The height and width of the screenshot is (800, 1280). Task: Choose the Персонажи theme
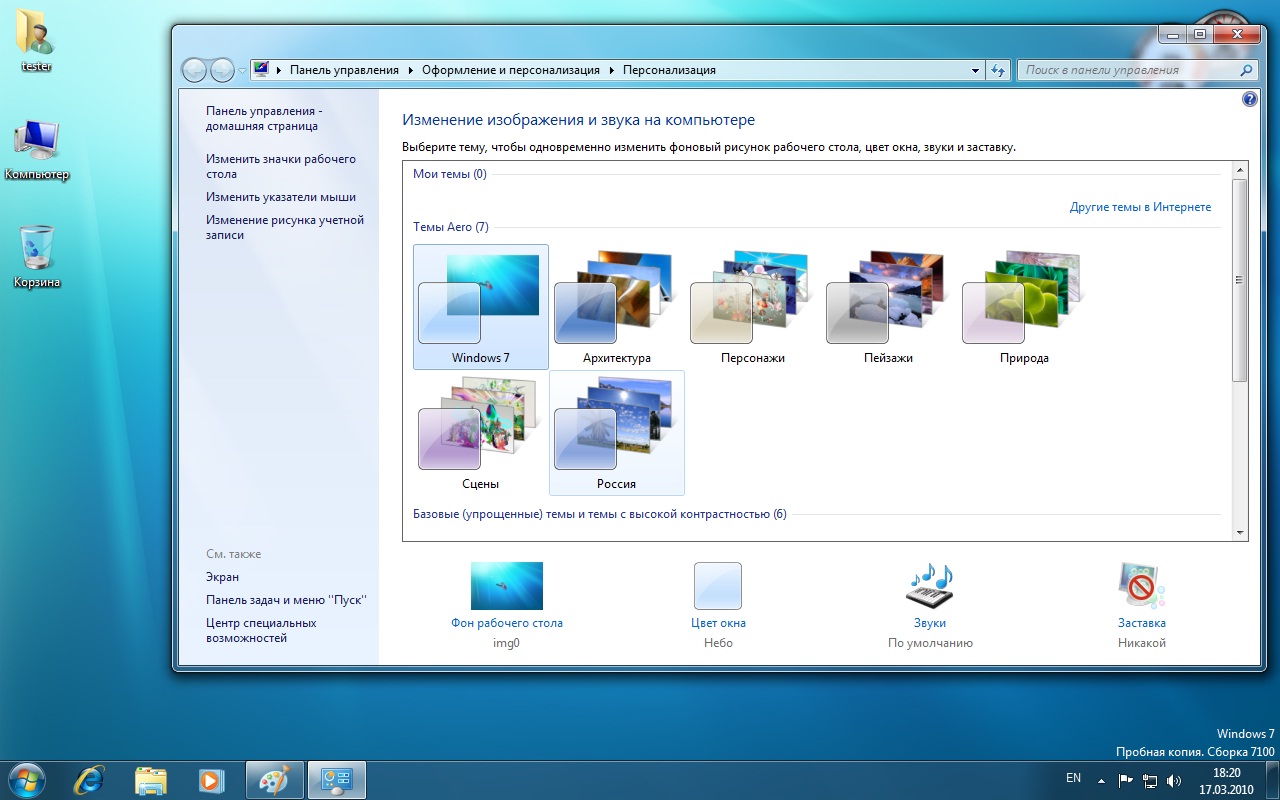(752, 307)
